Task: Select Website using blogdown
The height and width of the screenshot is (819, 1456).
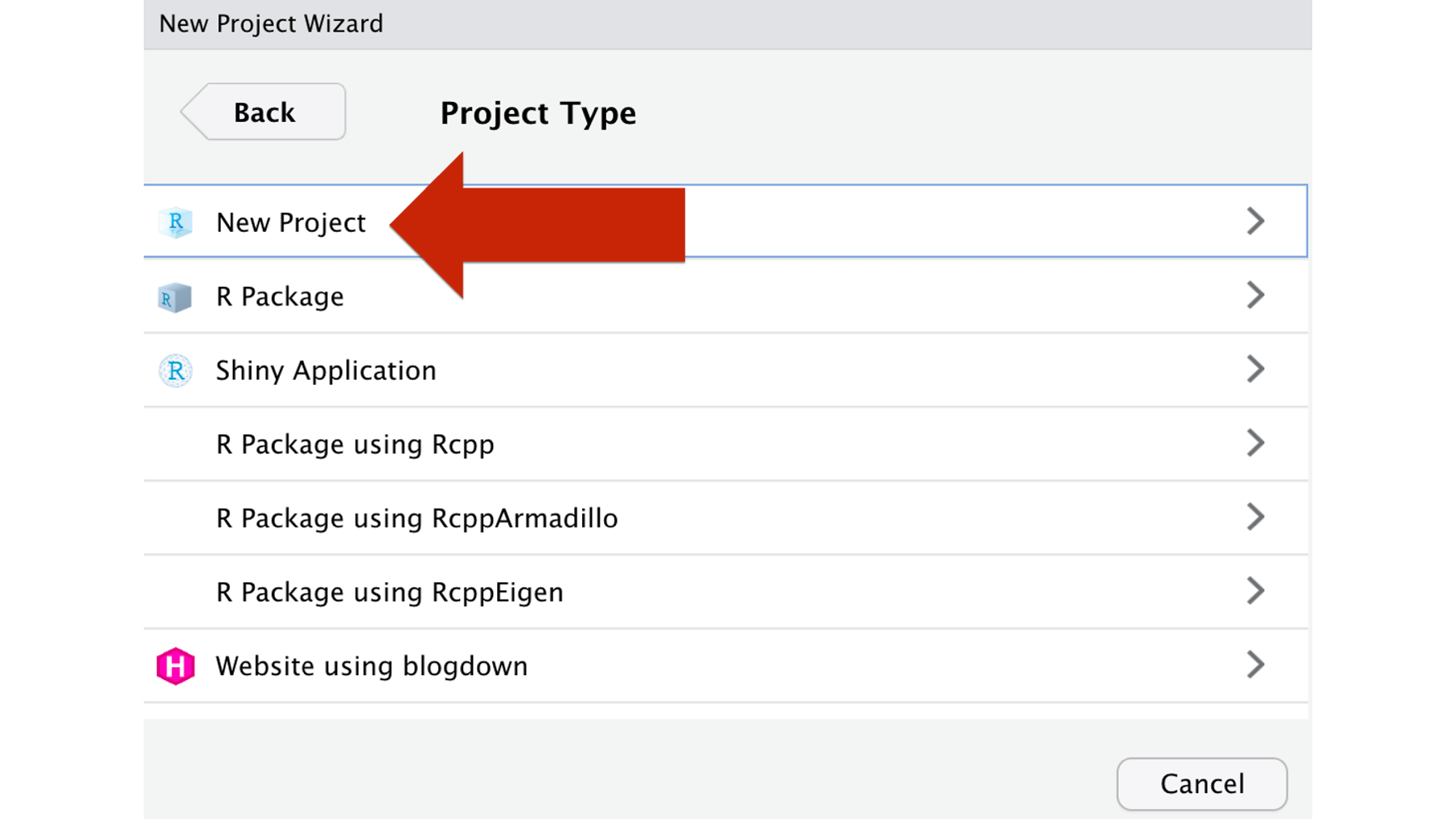Action: coord(725,665)
